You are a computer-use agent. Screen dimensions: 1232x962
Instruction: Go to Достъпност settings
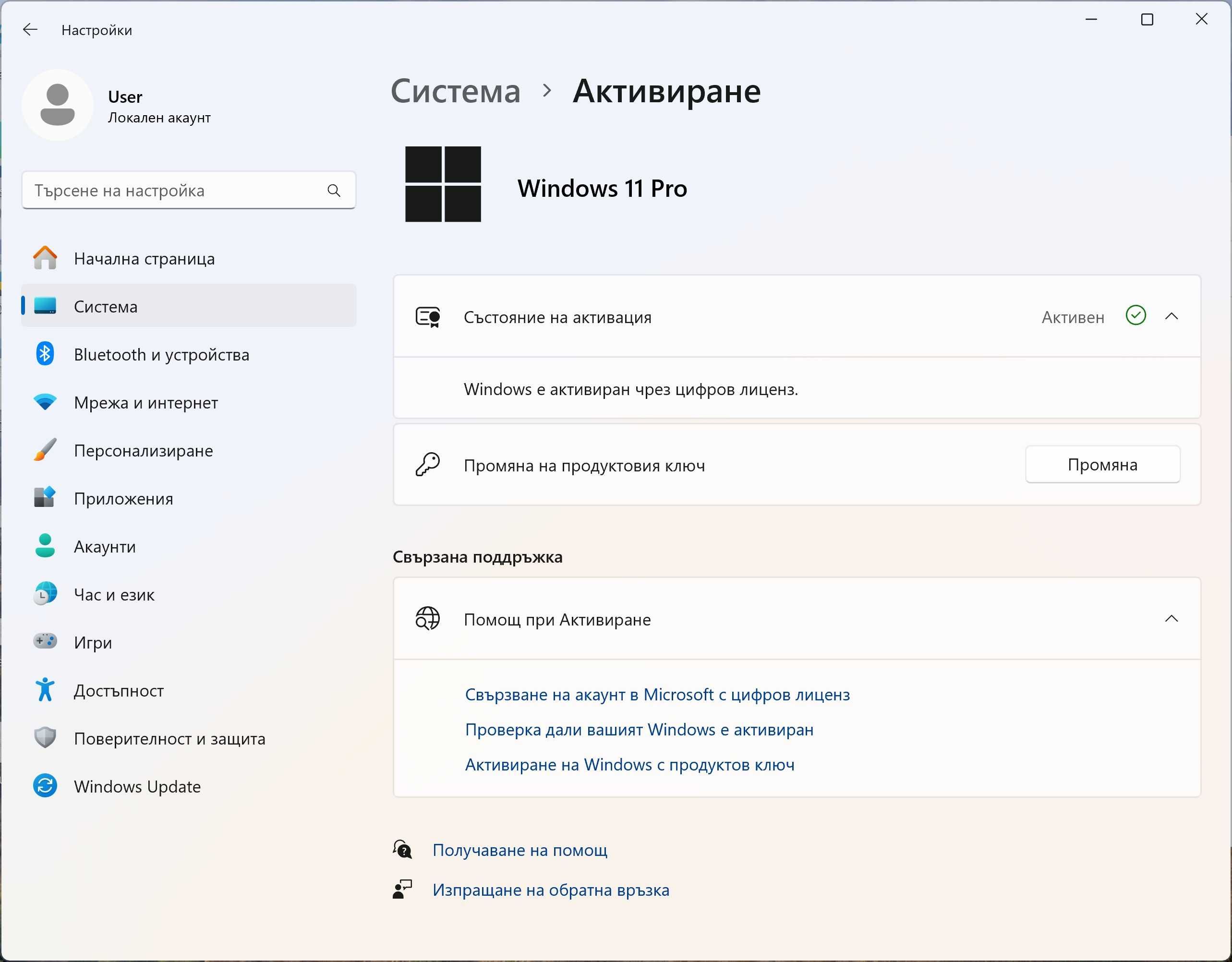click(x=189, y=690)
